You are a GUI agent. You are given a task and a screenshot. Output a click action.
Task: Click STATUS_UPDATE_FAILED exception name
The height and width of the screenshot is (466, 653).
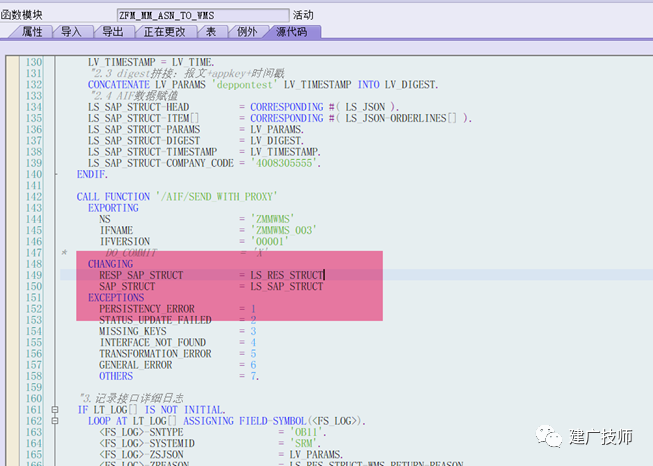(155, 320)
